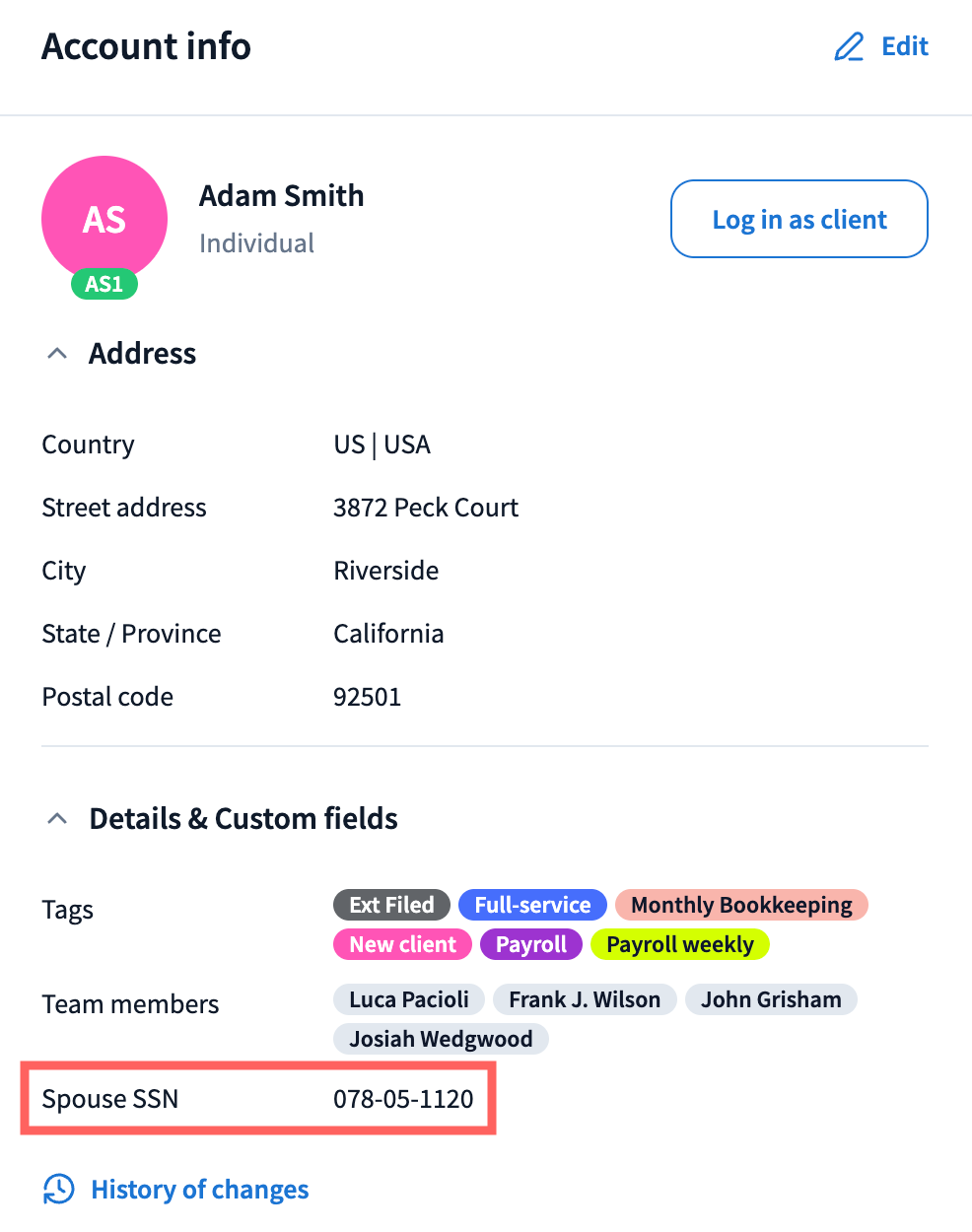Click the Ext Filed tag
This screenshot has height=1232, width=972.
391,905
